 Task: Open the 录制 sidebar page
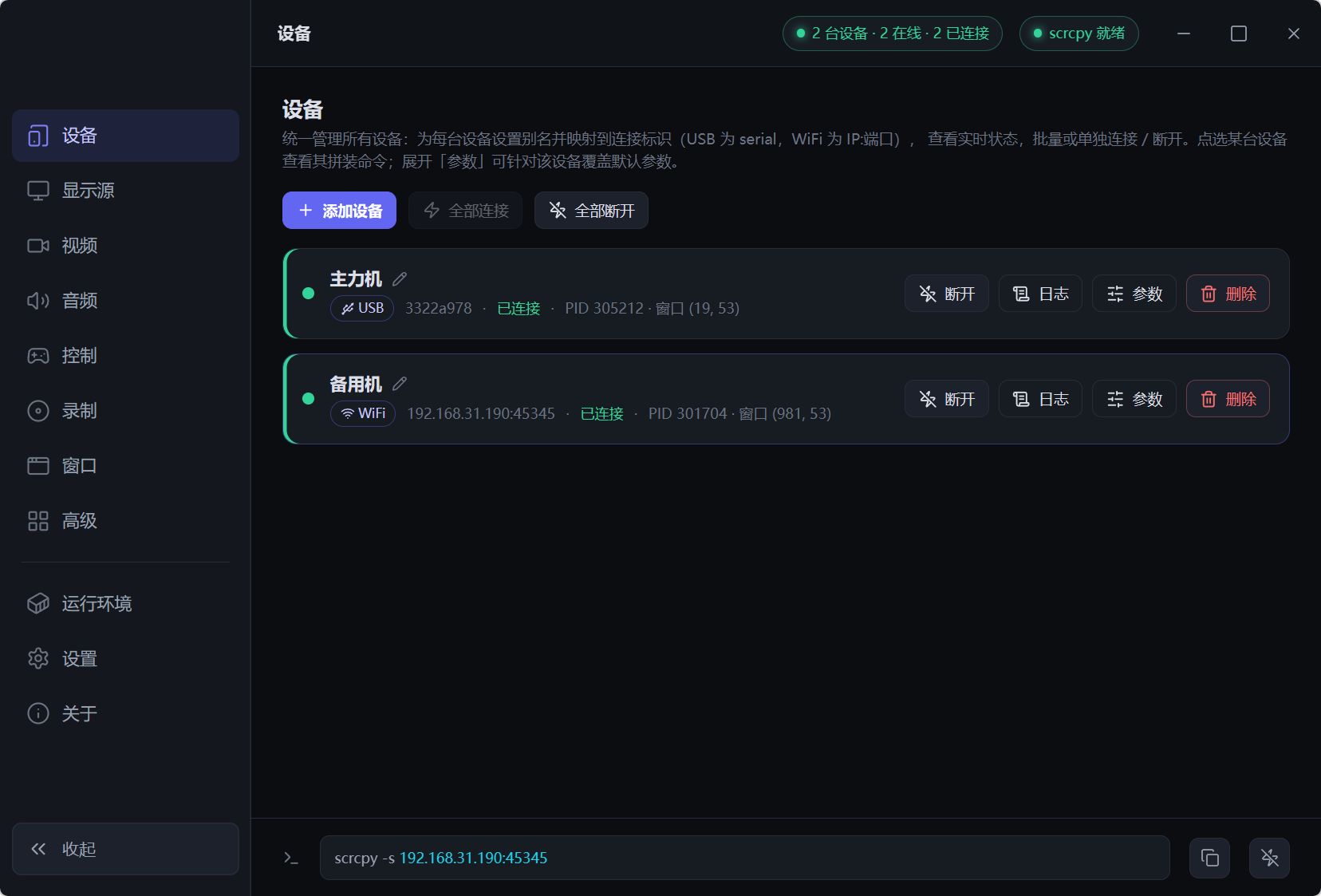tap(125, 411)
